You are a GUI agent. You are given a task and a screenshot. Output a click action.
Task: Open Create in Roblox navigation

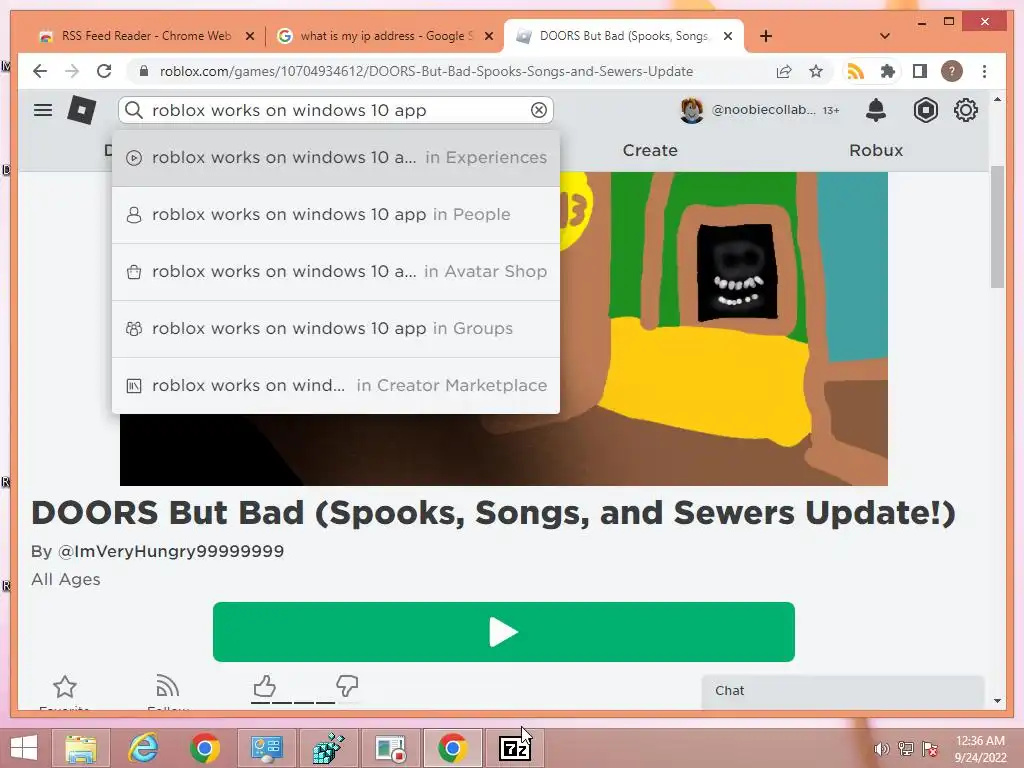coord(650,150)
